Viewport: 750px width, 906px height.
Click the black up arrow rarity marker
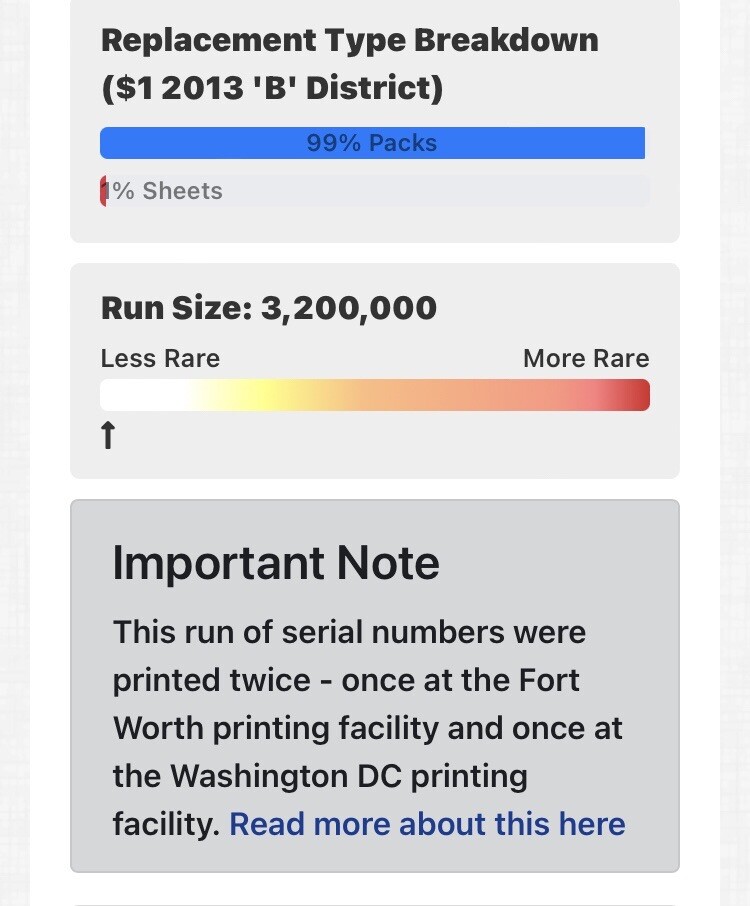tap(108, 436)
